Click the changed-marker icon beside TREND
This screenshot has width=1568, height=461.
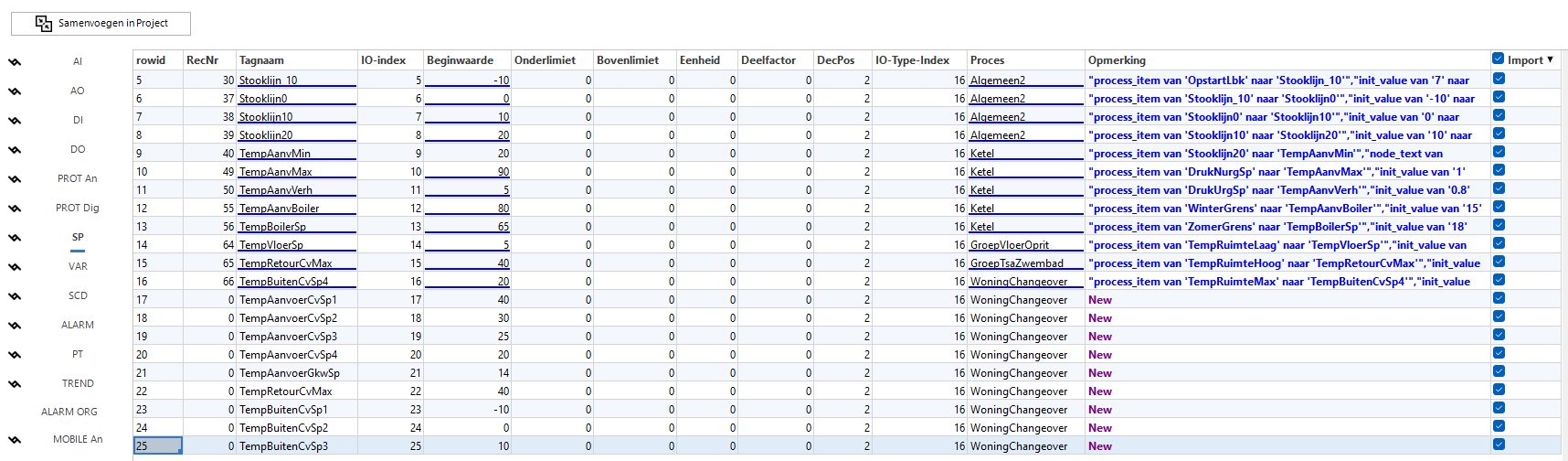tap(15, 384)
